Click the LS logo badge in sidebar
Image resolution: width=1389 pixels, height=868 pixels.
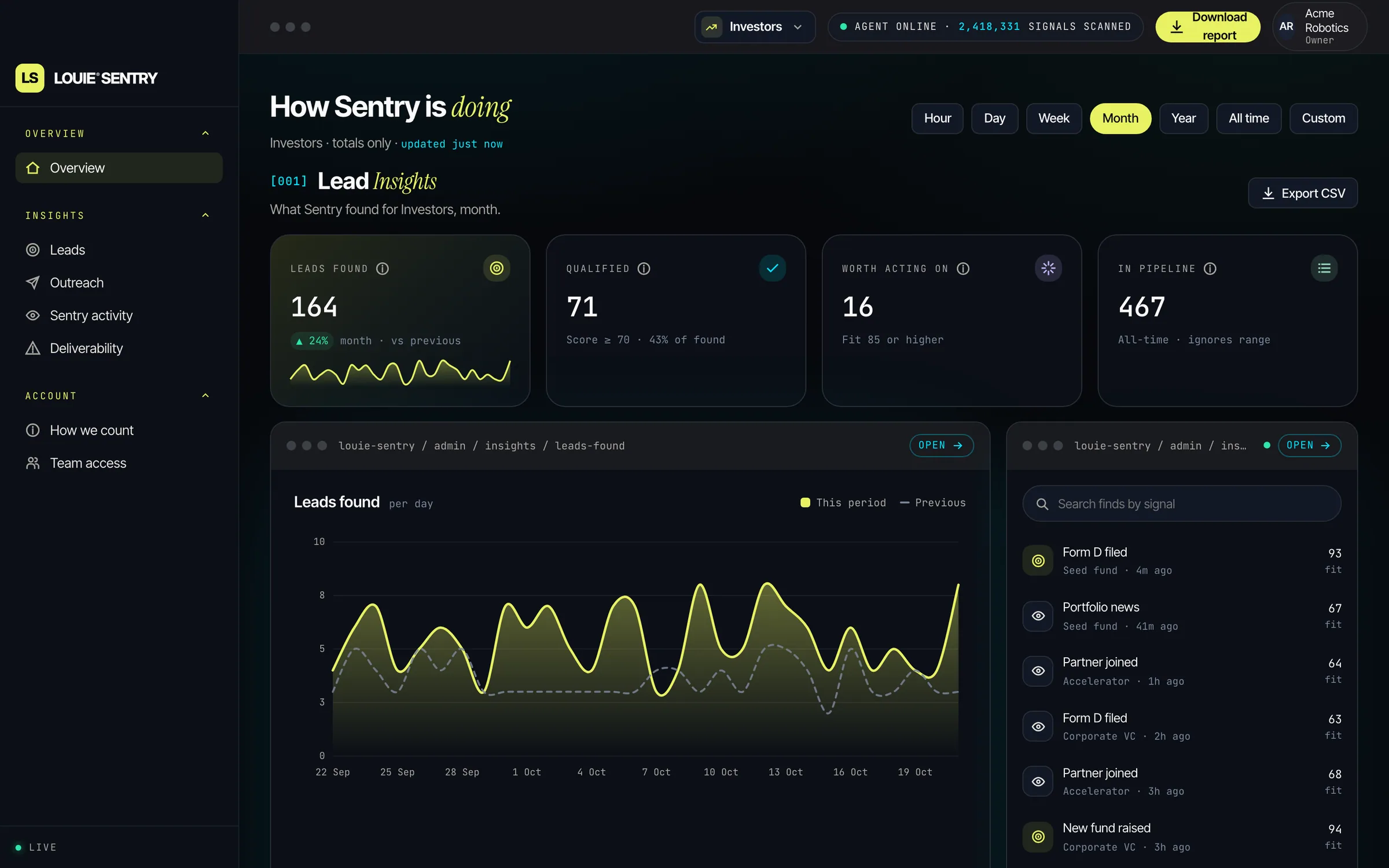pos(30,78)
